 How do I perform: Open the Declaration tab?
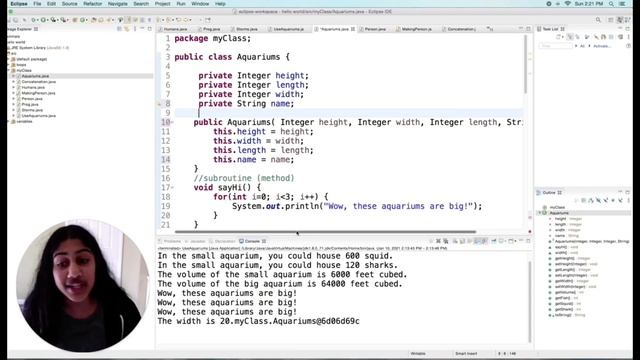[222, 241]
